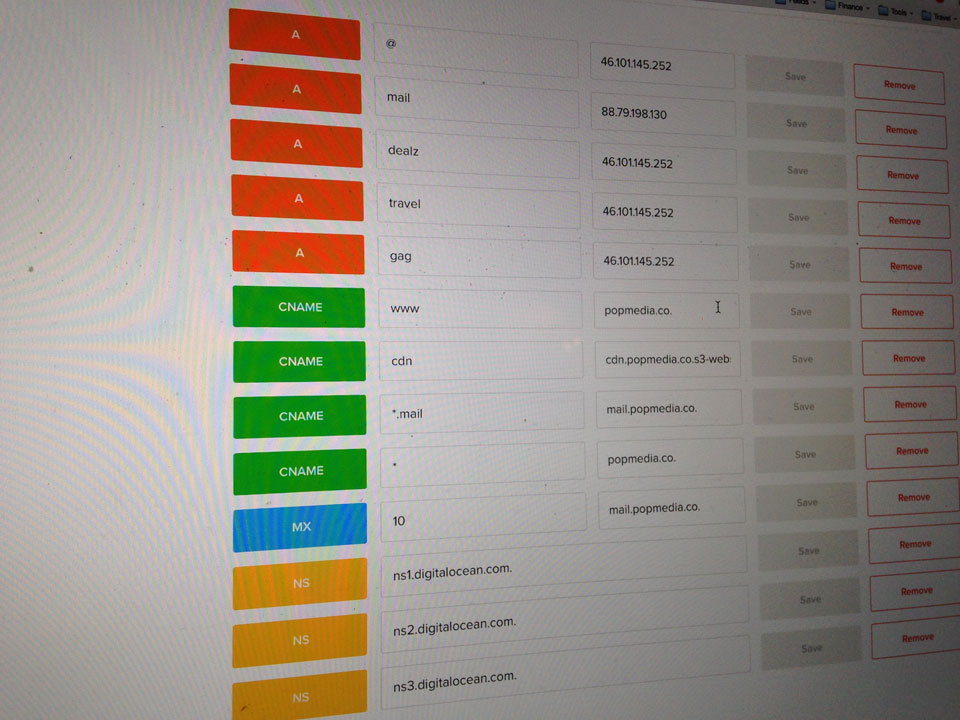
Task: Click the A record badge for gag
Action: (x=298, y=254)
